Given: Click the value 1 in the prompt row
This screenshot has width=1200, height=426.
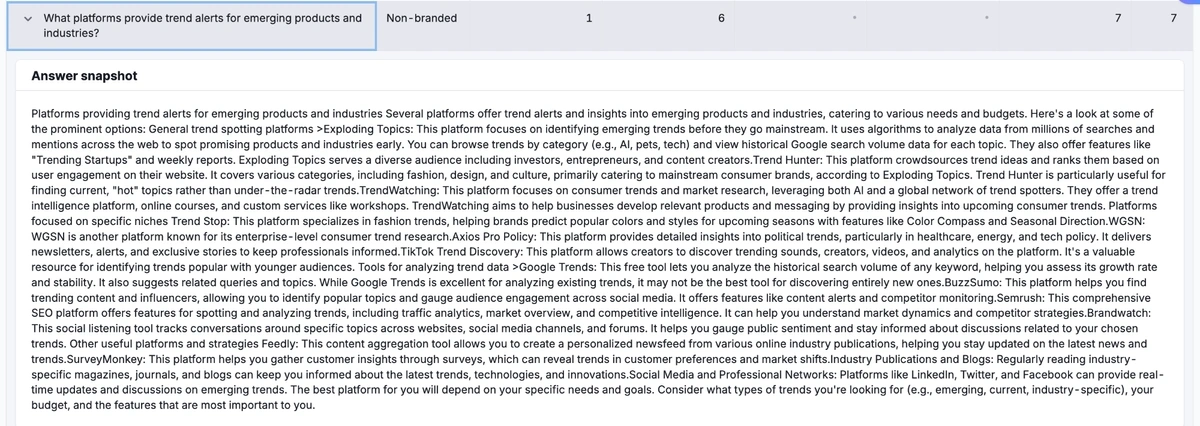Looking at the screenshot, I should coord(588,18).
